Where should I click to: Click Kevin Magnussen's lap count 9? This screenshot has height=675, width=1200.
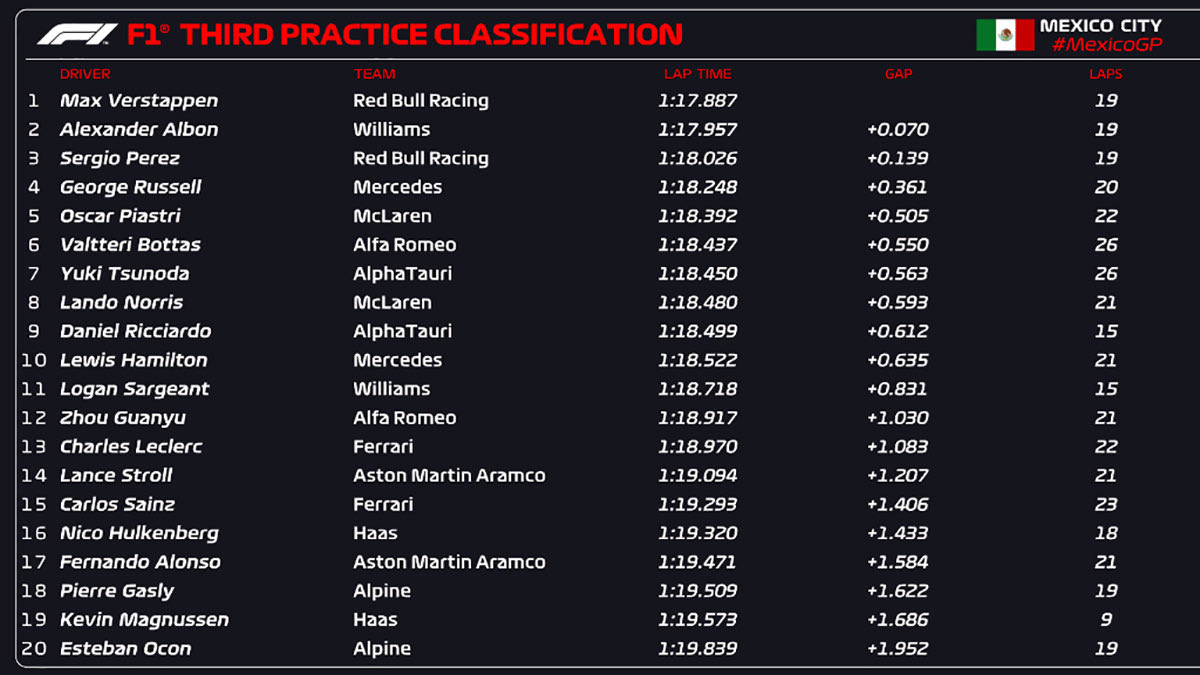coord(1106,620)
